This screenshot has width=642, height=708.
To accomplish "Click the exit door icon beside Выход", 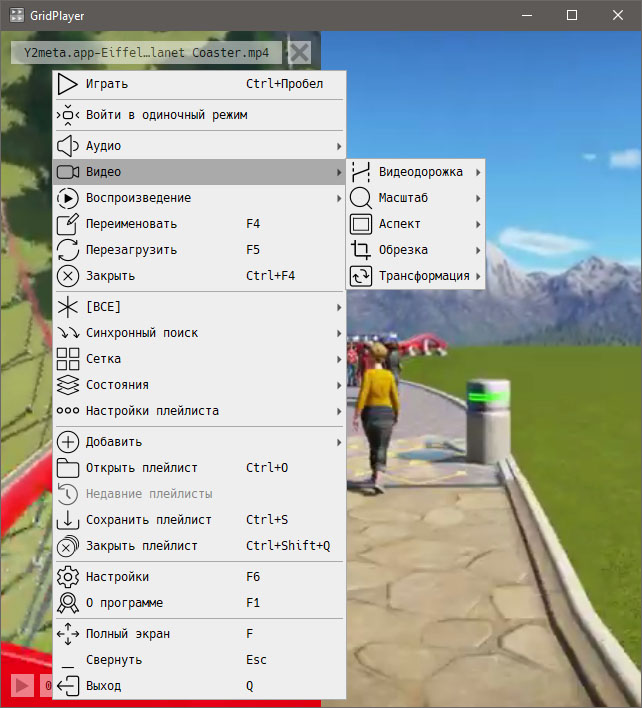I will tap(68, 686).
